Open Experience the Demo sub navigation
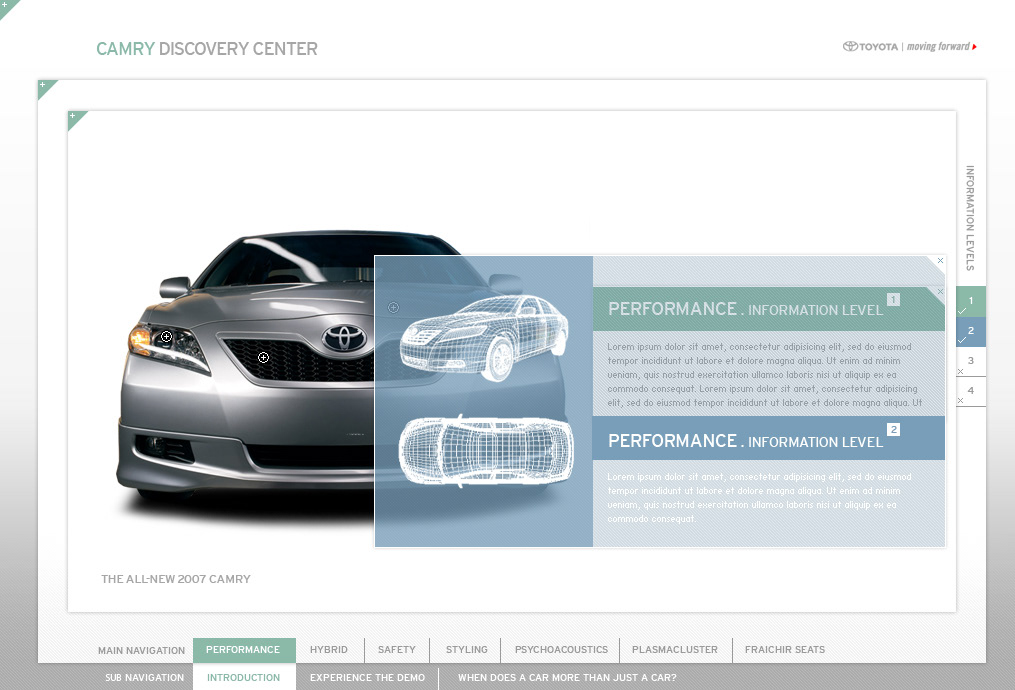 [x=368, y=677]
